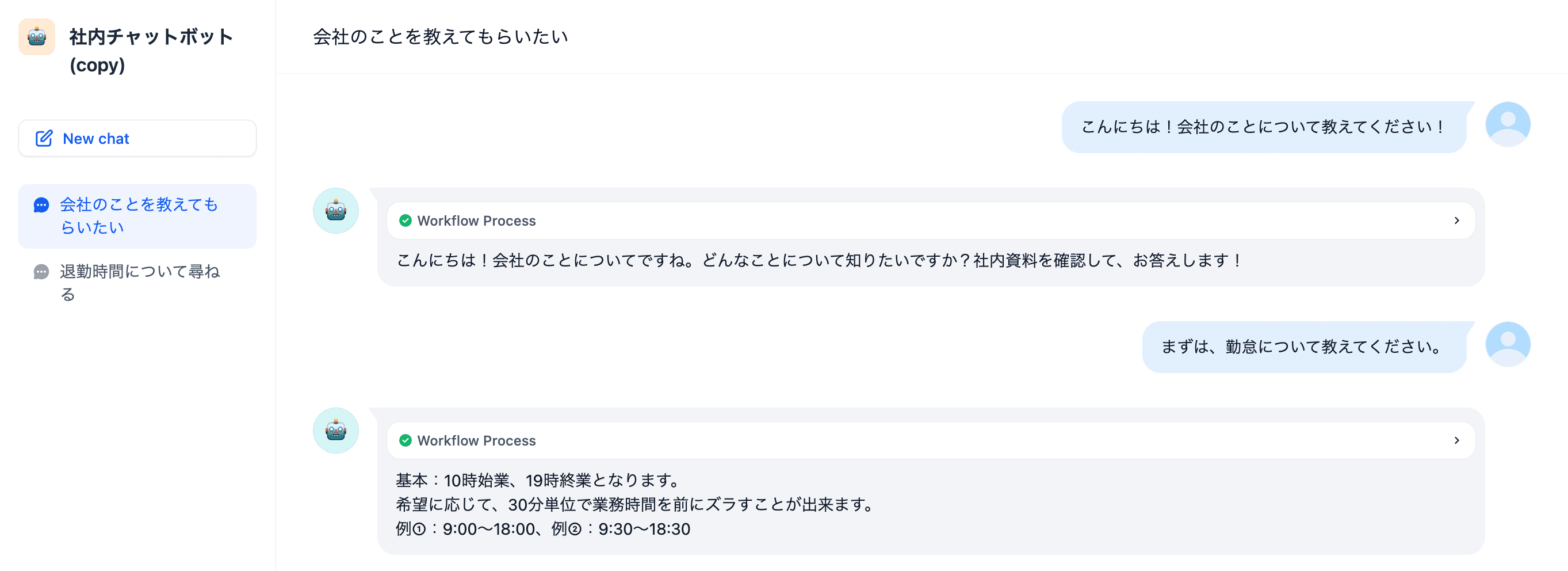Click chat bubble icon beside 会社のことを教えてもらいたい
Image resolution: width=1568 pixels, height=571 pixels.
[41, 205]
